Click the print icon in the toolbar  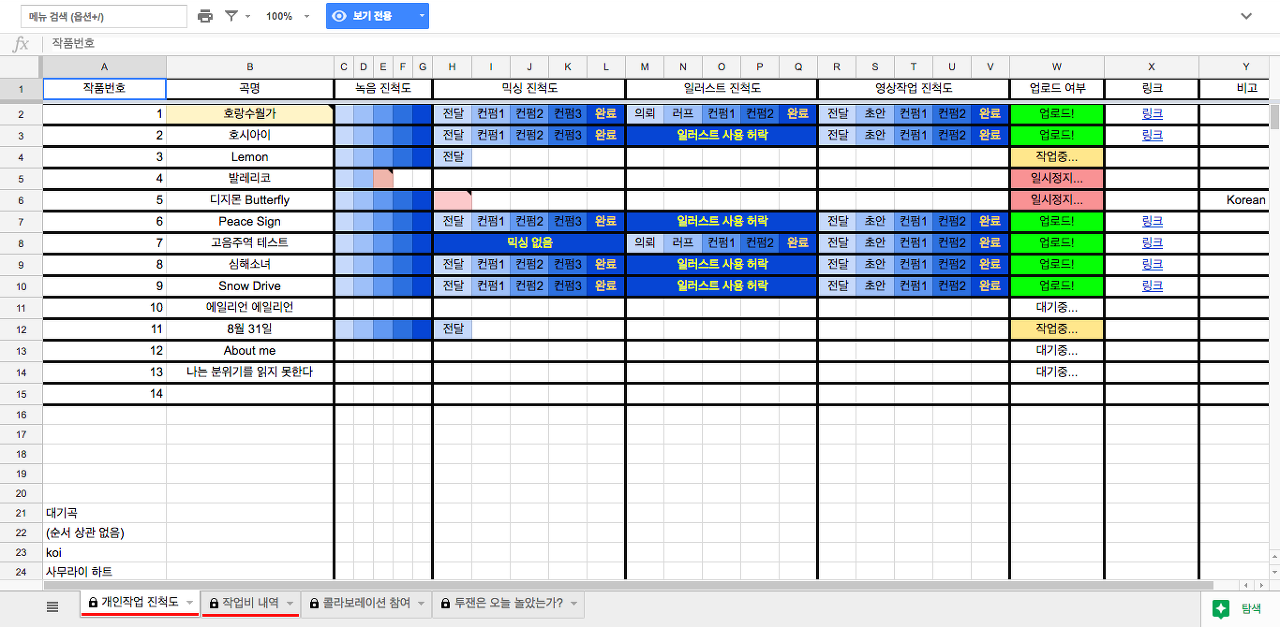(208, 16)
